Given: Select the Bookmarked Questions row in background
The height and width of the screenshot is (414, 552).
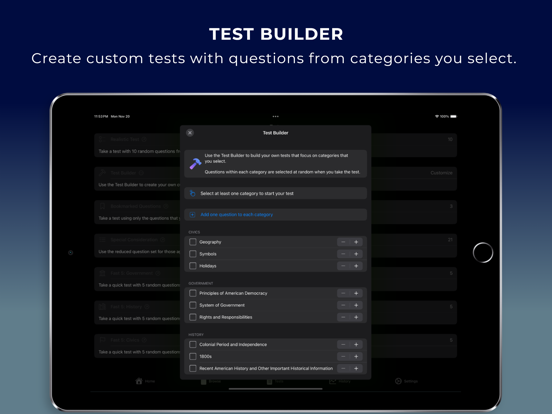Looking at the screenshot, I should coord(137,212).
